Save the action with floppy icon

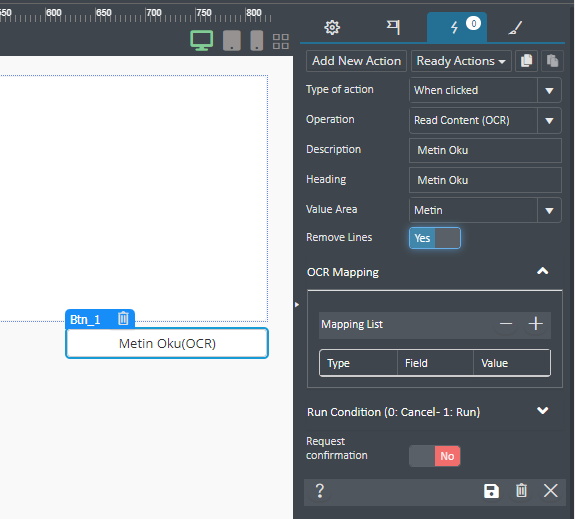pos(491,491)
